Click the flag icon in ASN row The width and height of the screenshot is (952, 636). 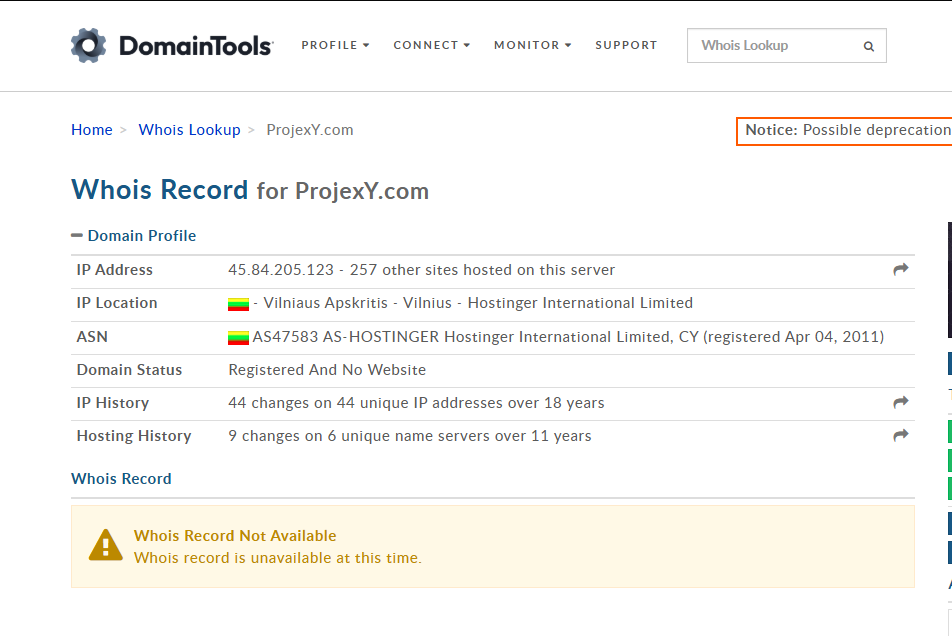239,337
